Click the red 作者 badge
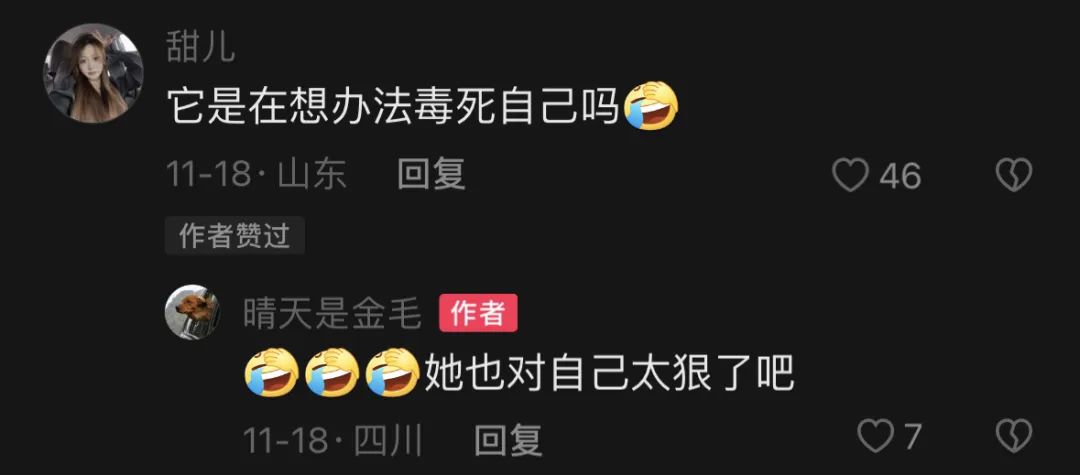 click(x=478, y=314)
